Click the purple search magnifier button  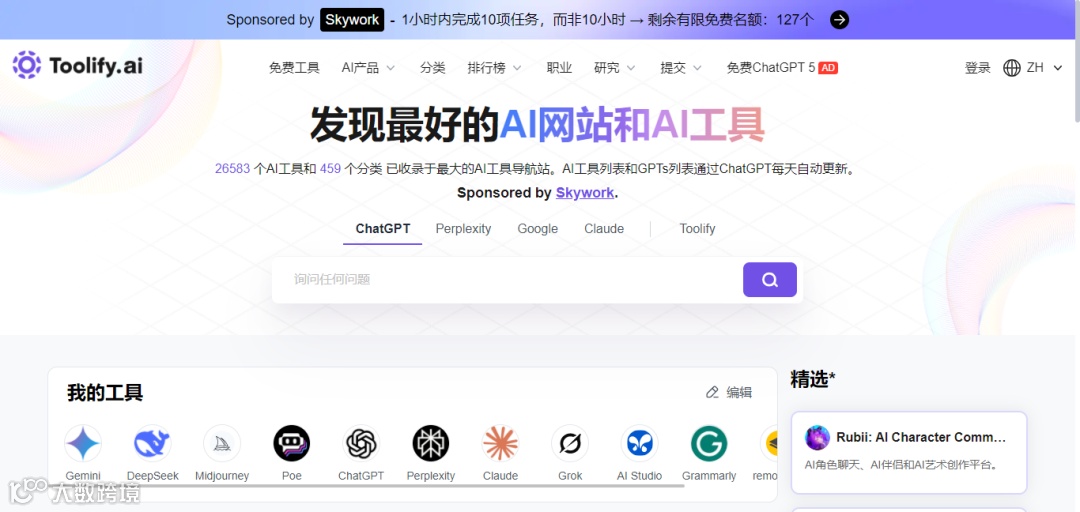[769, 280]
